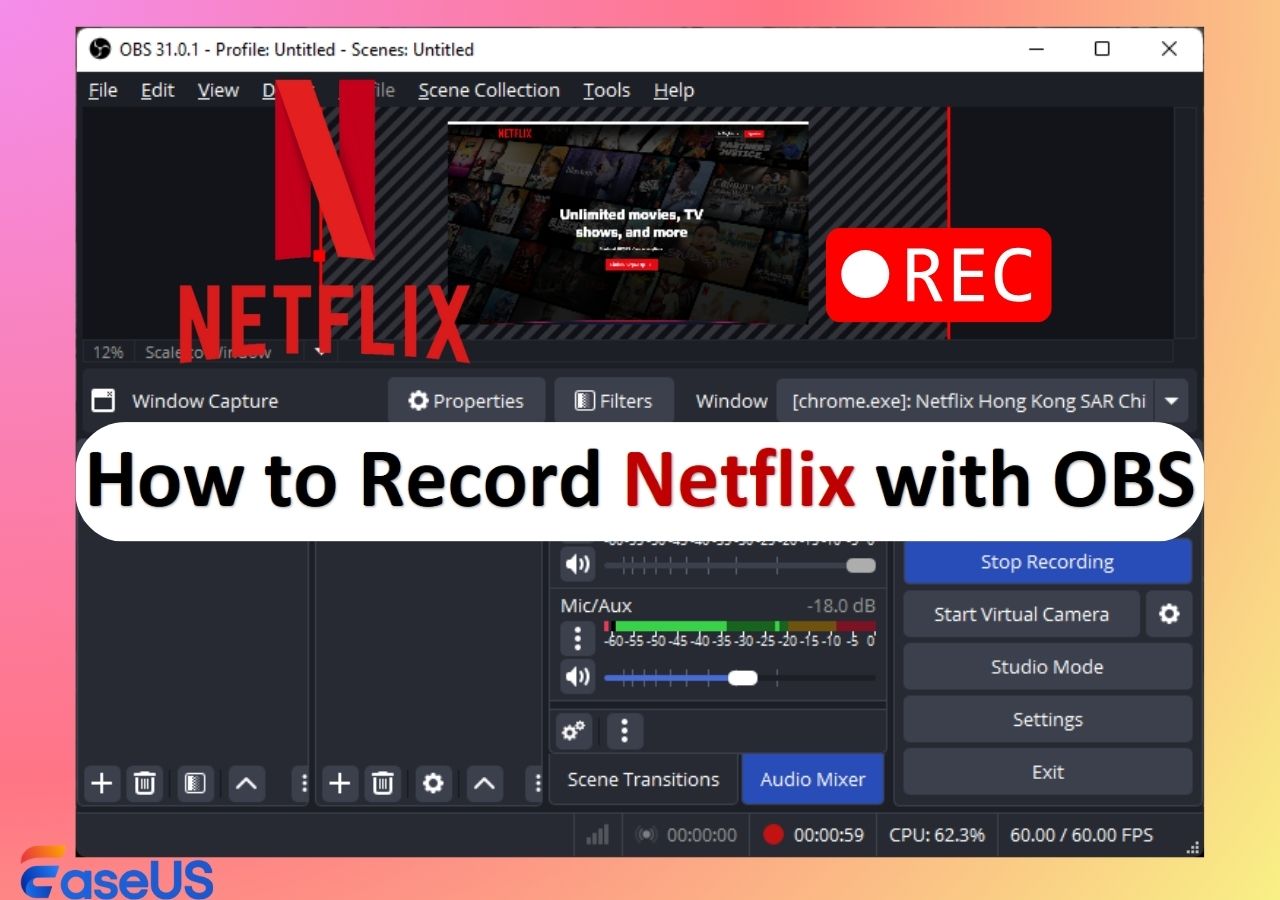Click the 12% preview zoom value
The image size is (1280, 900).
point(108,352)
